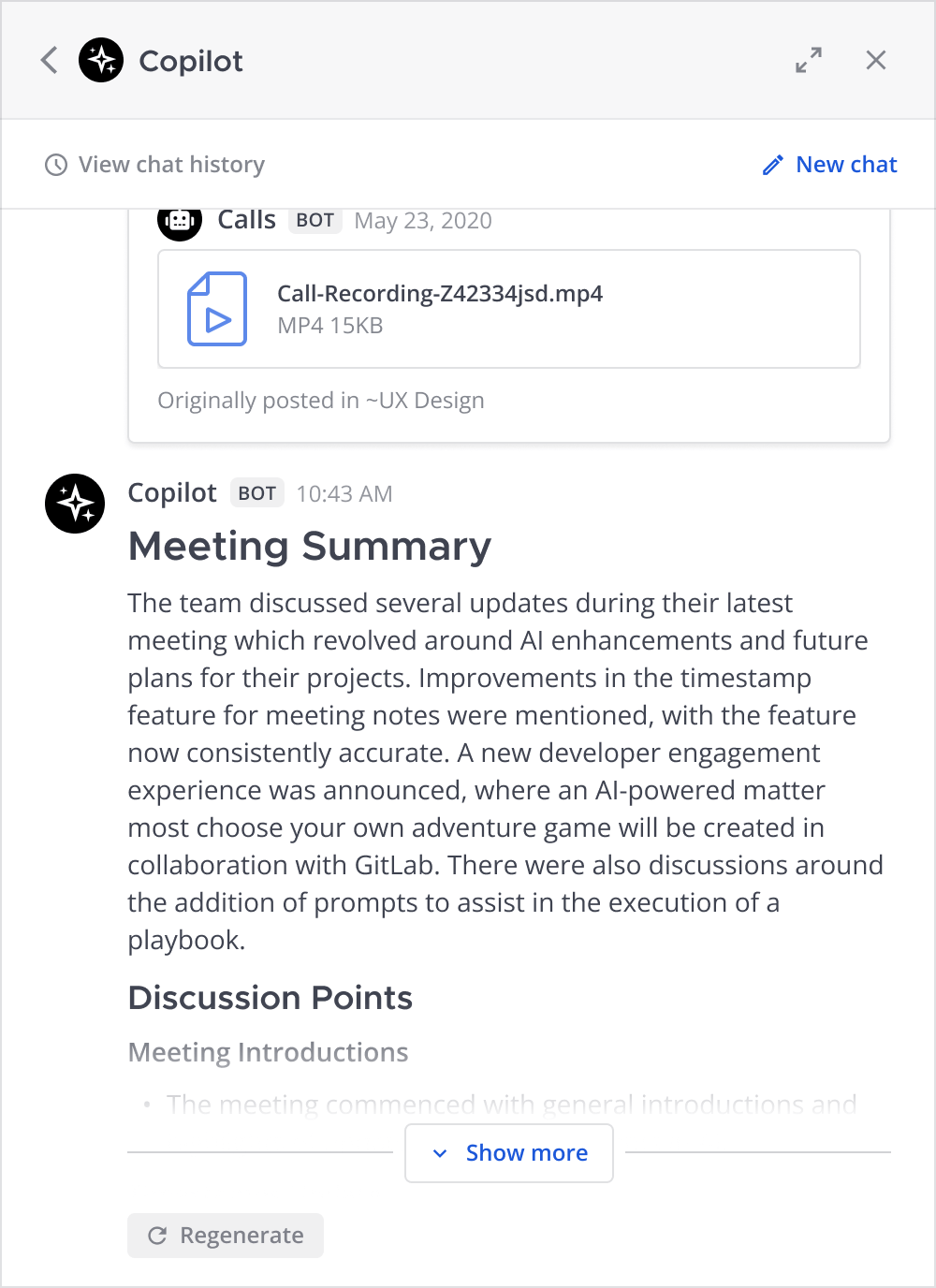Open View chat history
This screenshot has width=936, height=1288.
click(x=171, y=165)
